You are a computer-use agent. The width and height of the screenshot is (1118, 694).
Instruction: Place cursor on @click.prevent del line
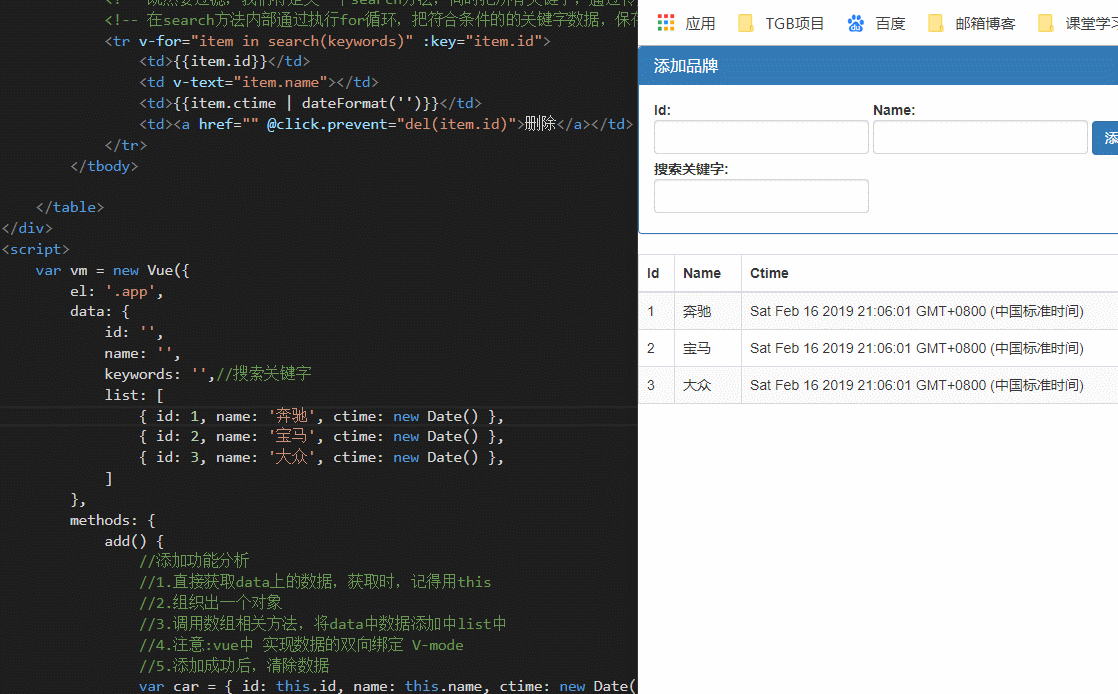click(x=386, y=124)
